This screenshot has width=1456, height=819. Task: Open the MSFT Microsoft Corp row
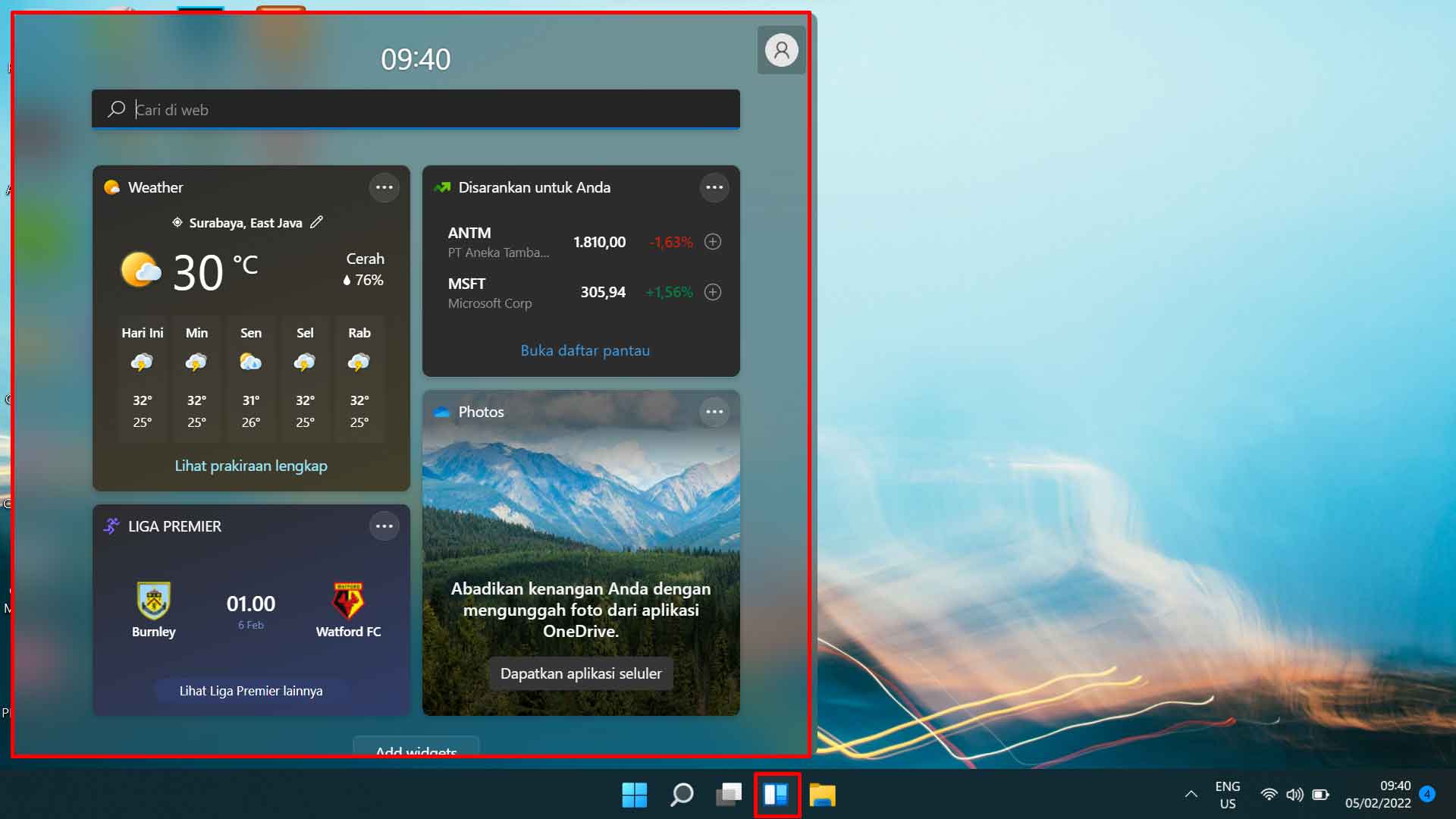point(581,293)
